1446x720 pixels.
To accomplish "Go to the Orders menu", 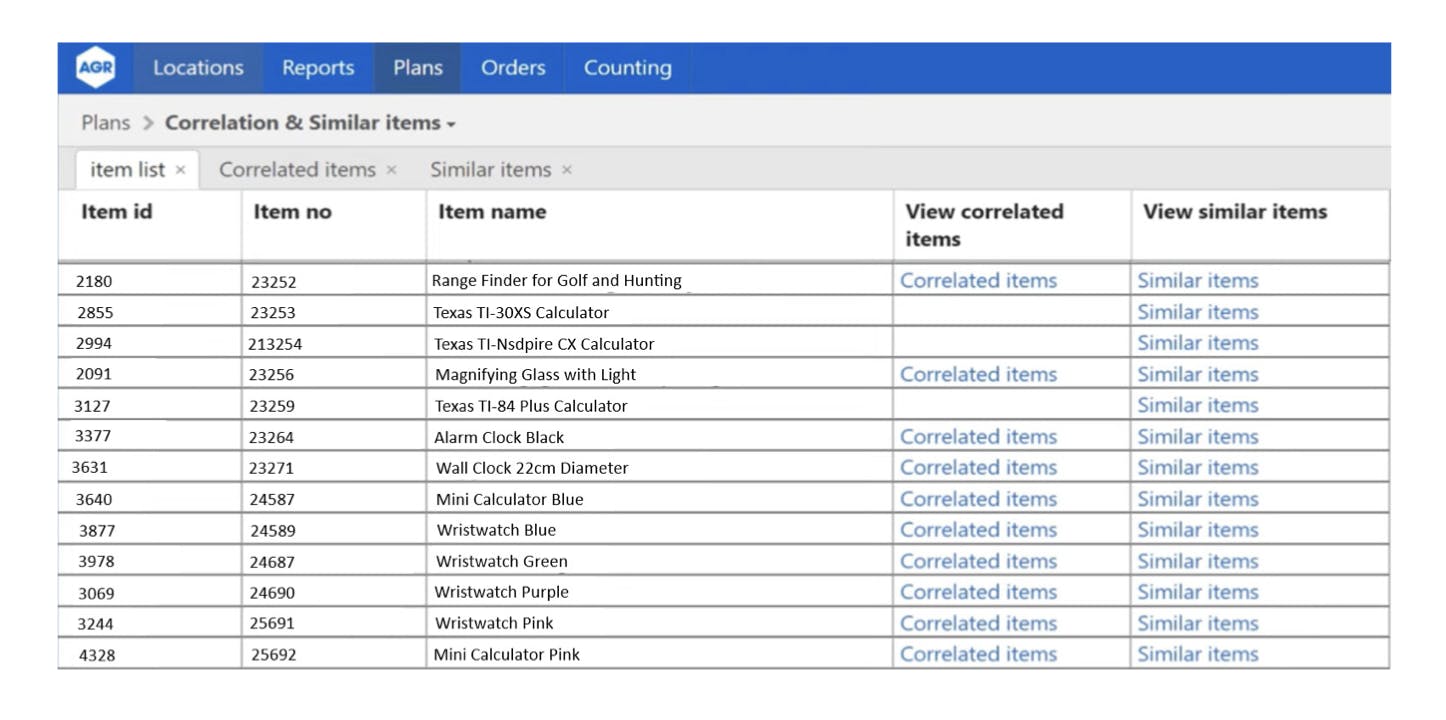I will [x=513, y=68].
